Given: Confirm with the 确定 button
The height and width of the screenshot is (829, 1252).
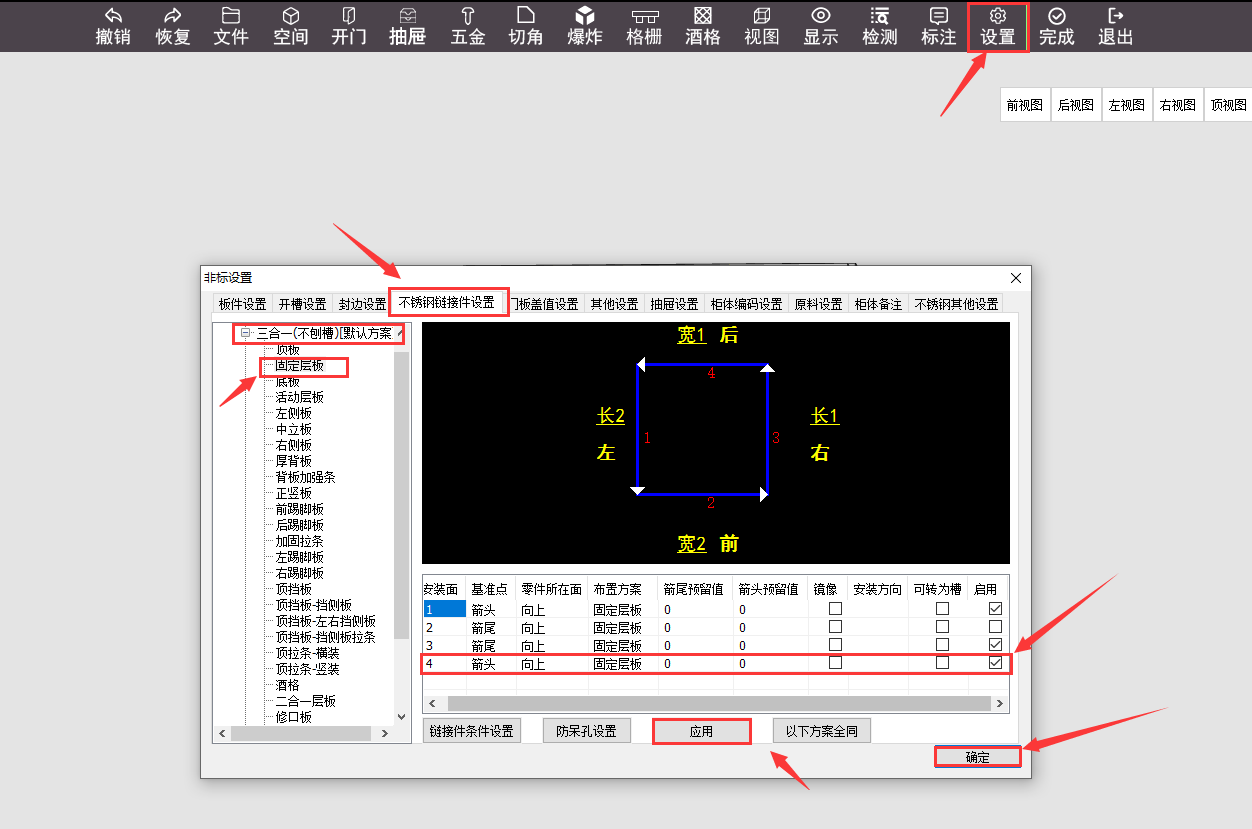Looking at the screenshot, I should click(x=977, y=757).
